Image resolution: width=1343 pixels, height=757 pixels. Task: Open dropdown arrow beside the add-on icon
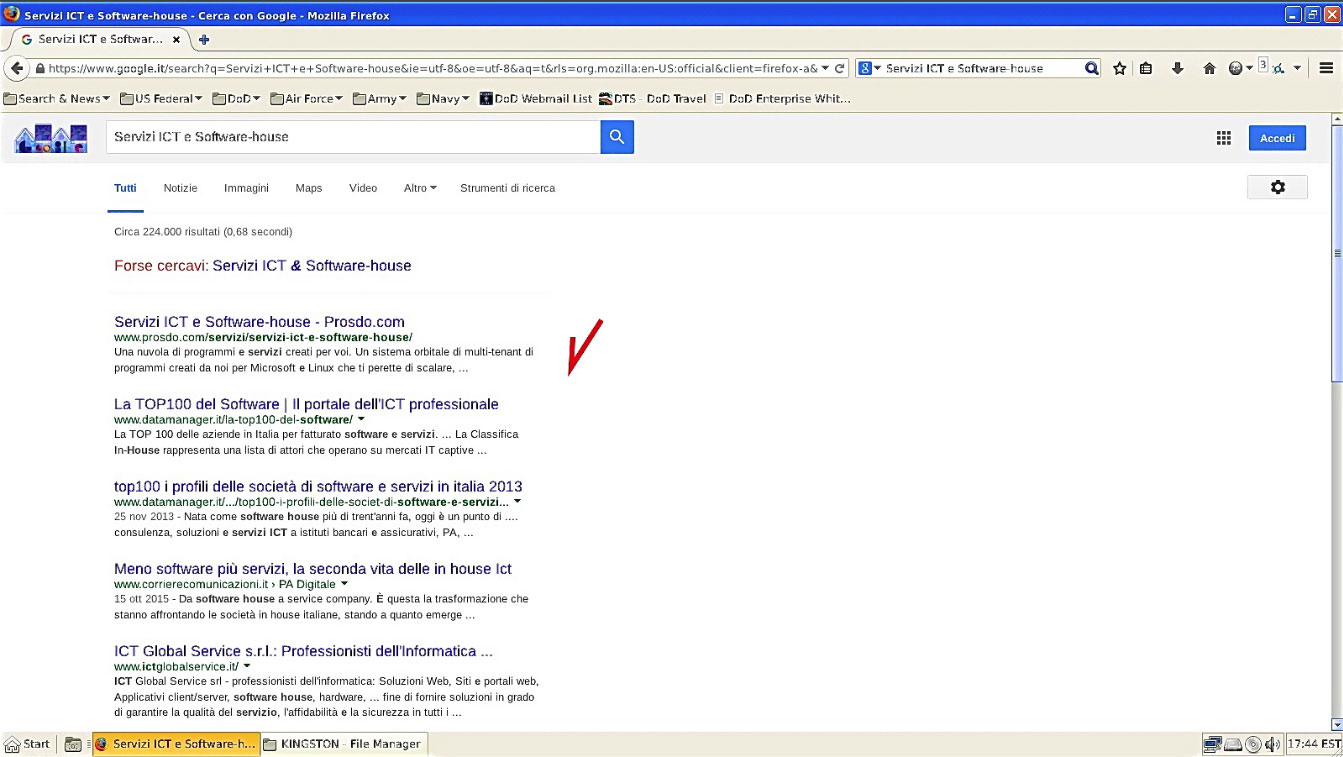[x=1297, y=68]
